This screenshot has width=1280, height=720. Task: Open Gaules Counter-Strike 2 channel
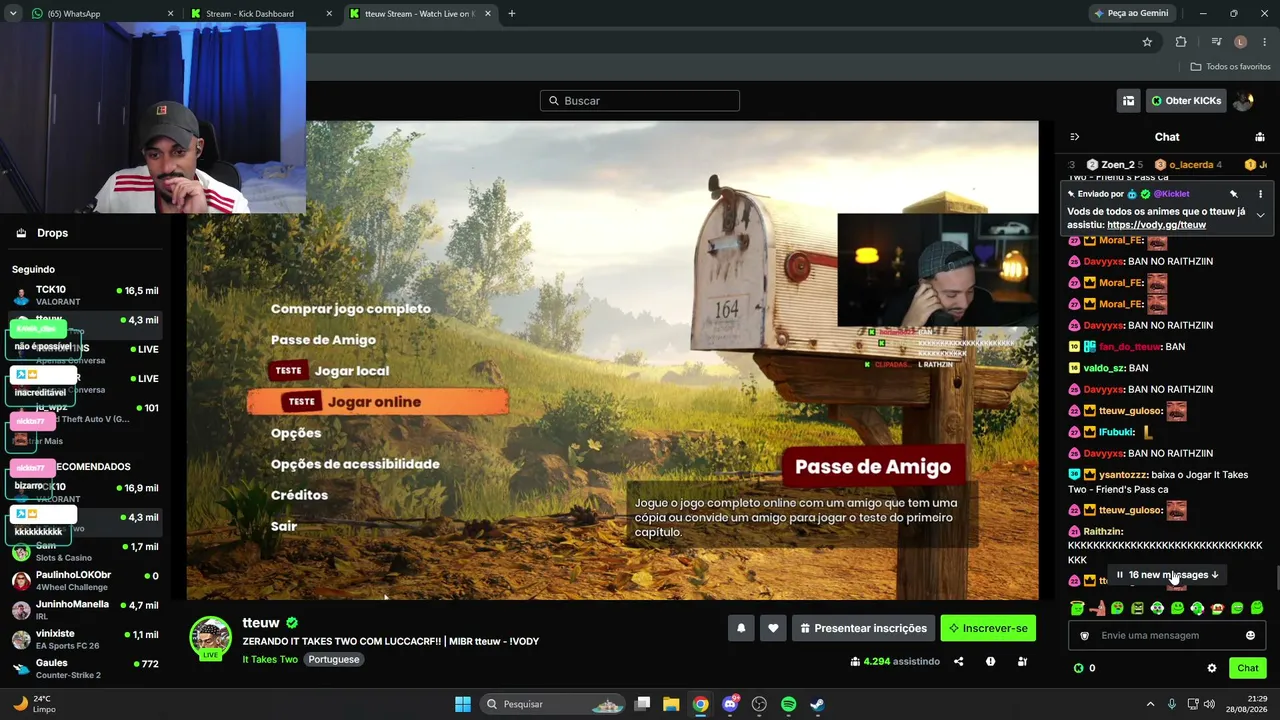[85, 668]
